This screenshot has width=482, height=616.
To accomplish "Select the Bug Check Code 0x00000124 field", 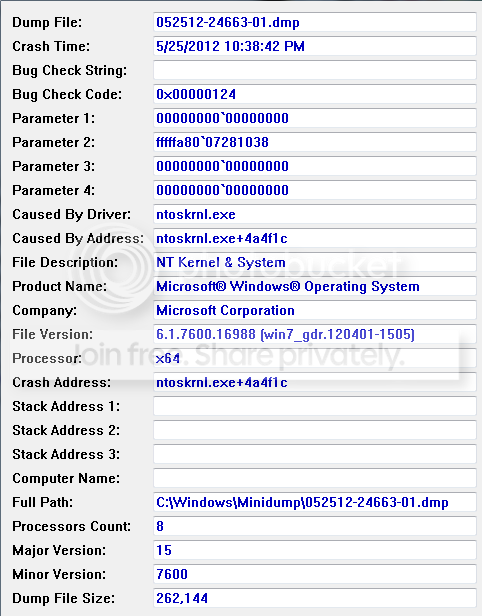I will coord(315,94).
